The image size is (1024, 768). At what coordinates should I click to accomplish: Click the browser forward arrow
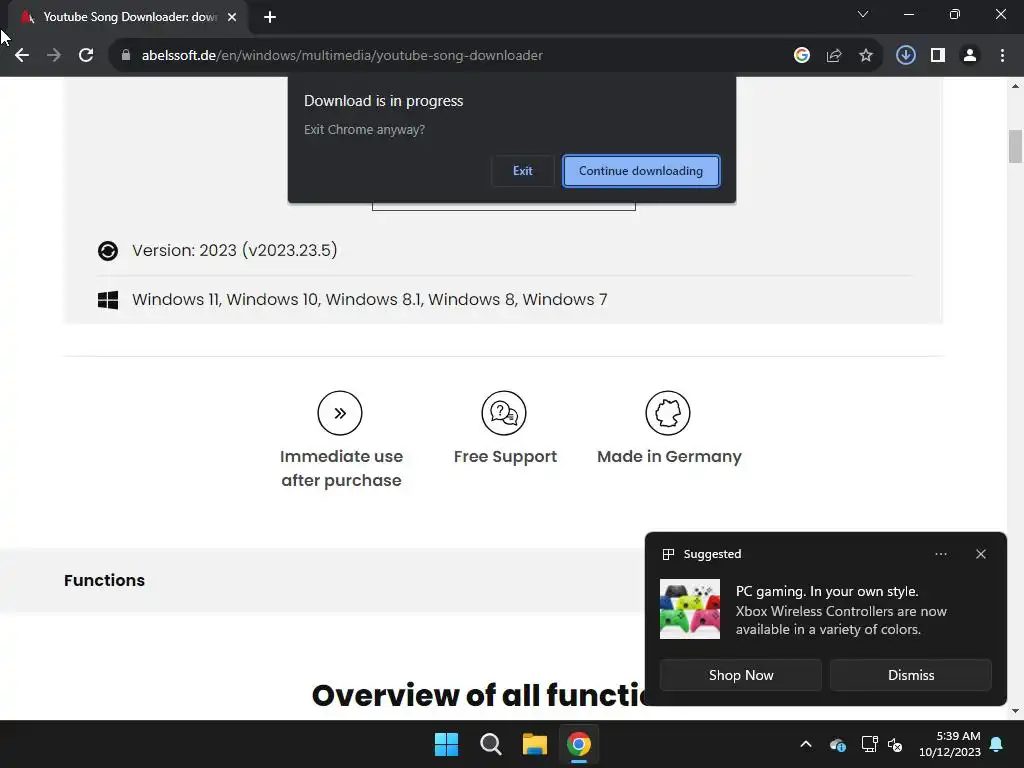point(54,56)
